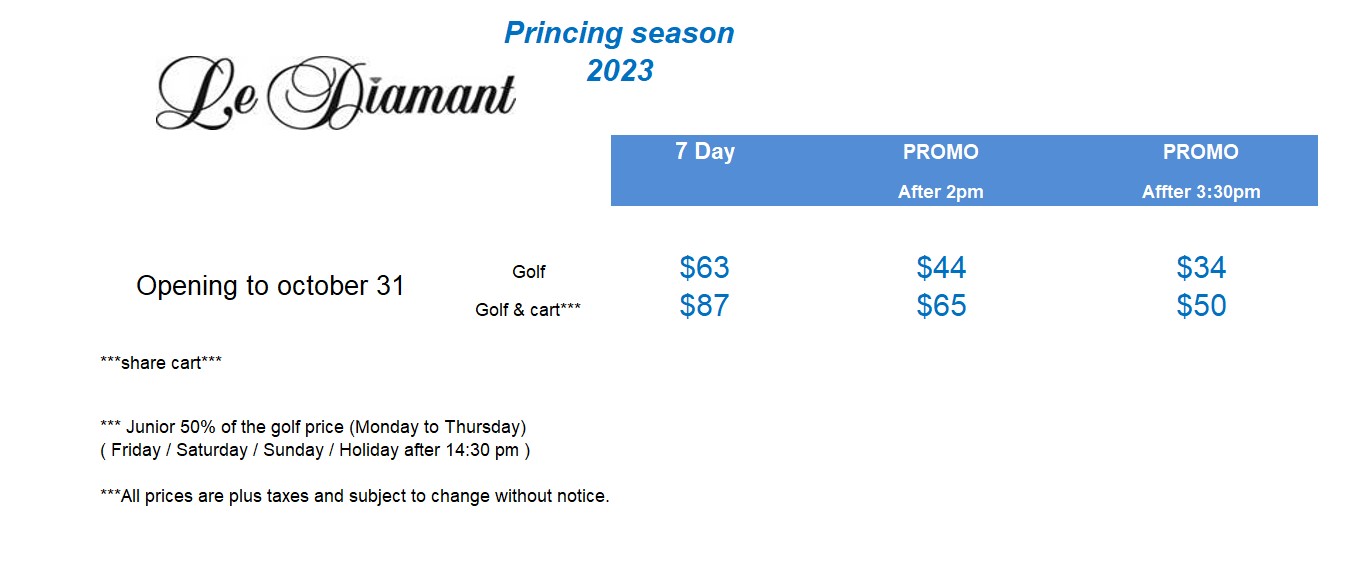Click the Junior 50% golf price note
Image resolution: width=1347 pixels, height=567 pixels.
(x=313, y=427)
